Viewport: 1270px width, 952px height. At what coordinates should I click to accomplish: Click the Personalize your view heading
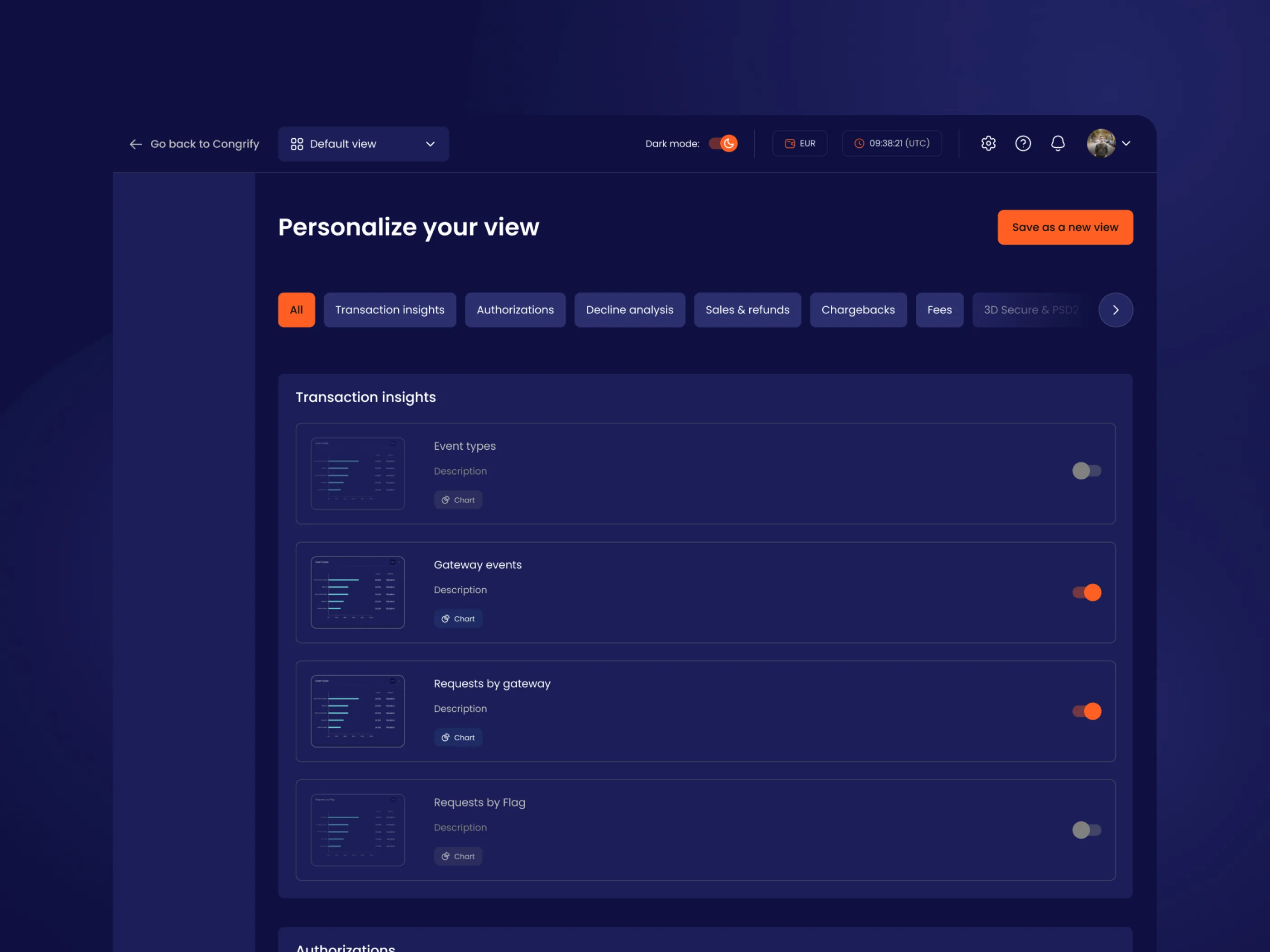coord(409,227)
